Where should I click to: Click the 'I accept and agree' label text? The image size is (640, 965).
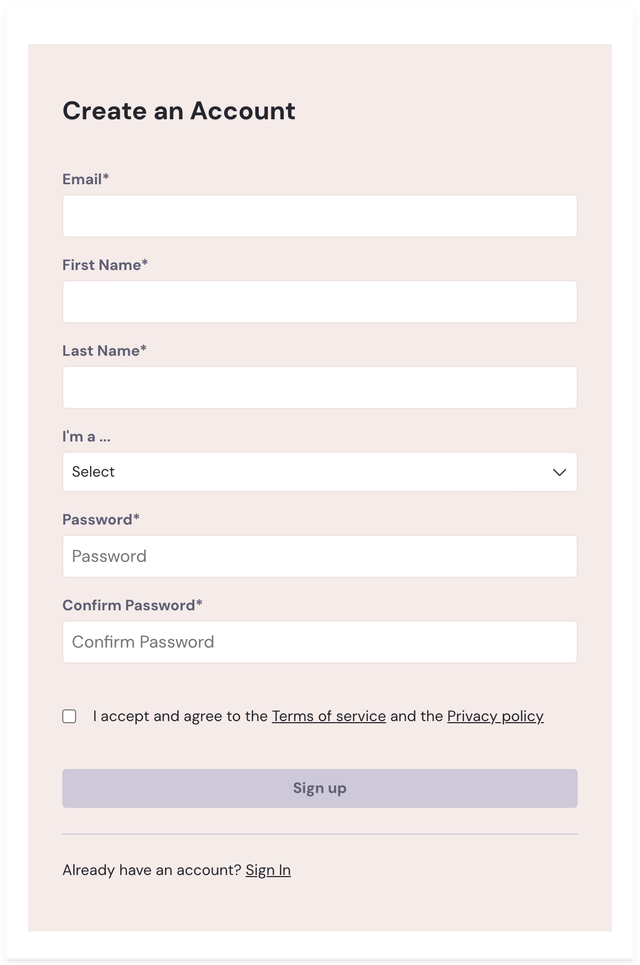click(178, 716)
